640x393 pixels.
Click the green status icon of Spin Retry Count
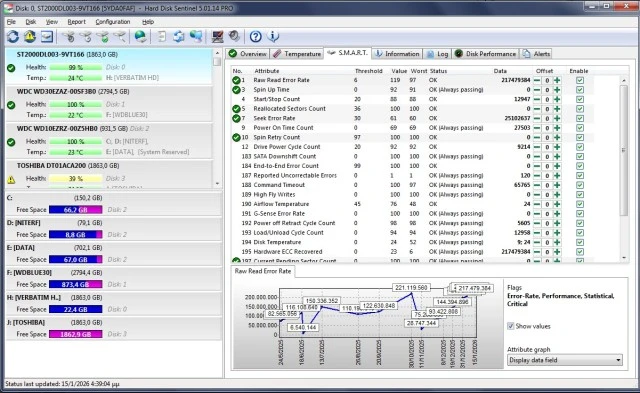click(236, 137)
